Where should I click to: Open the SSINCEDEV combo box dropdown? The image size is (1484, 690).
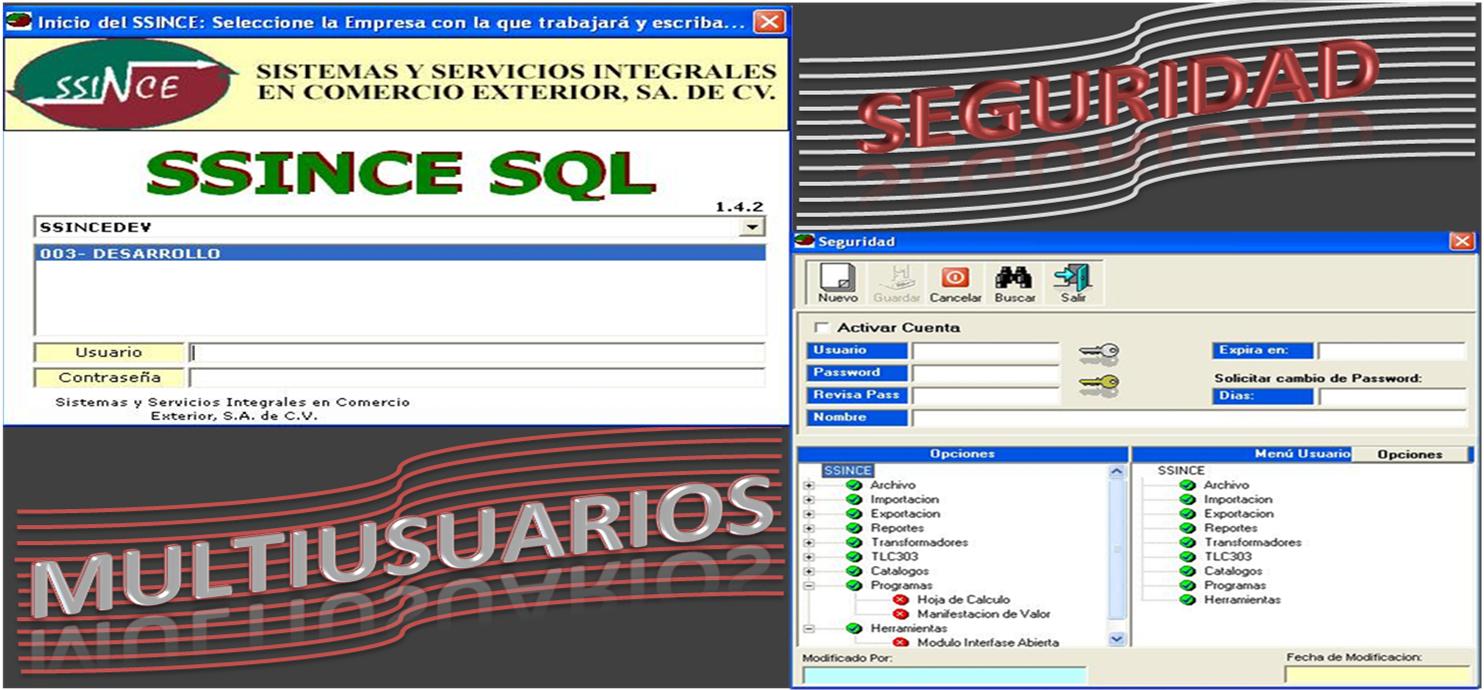(751, 228)
